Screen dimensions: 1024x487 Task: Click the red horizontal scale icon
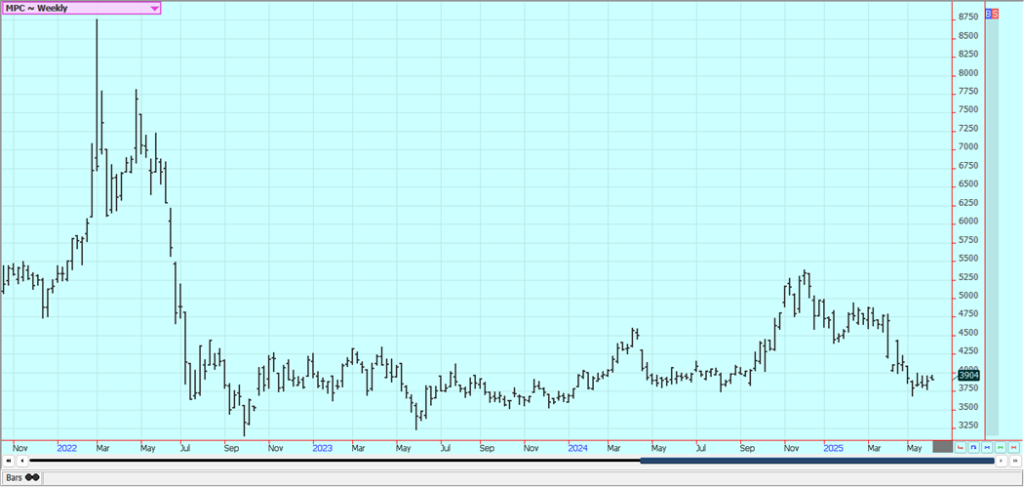click(x=1013, y=447)
